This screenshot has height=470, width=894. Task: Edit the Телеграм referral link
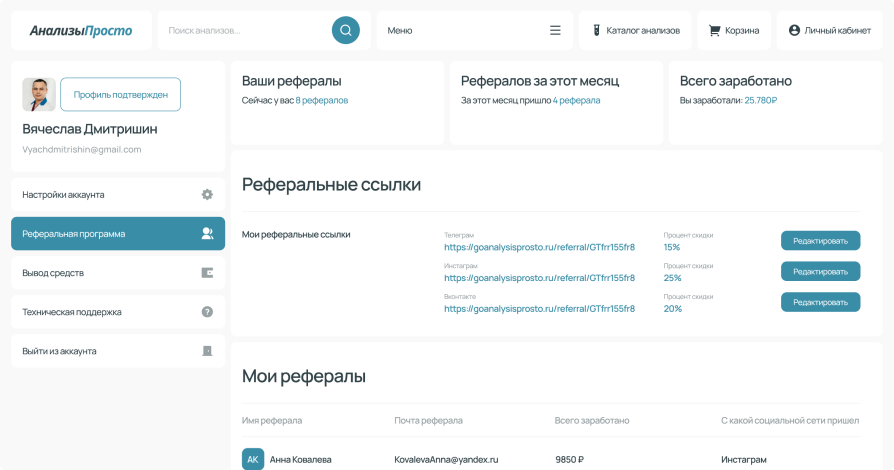(x=820, y=241)
